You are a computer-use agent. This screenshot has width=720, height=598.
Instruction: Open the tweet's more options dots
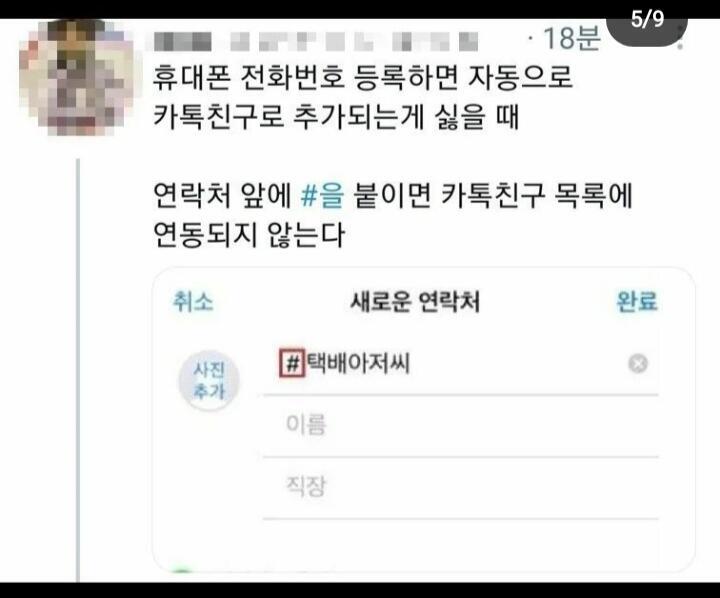680,37
